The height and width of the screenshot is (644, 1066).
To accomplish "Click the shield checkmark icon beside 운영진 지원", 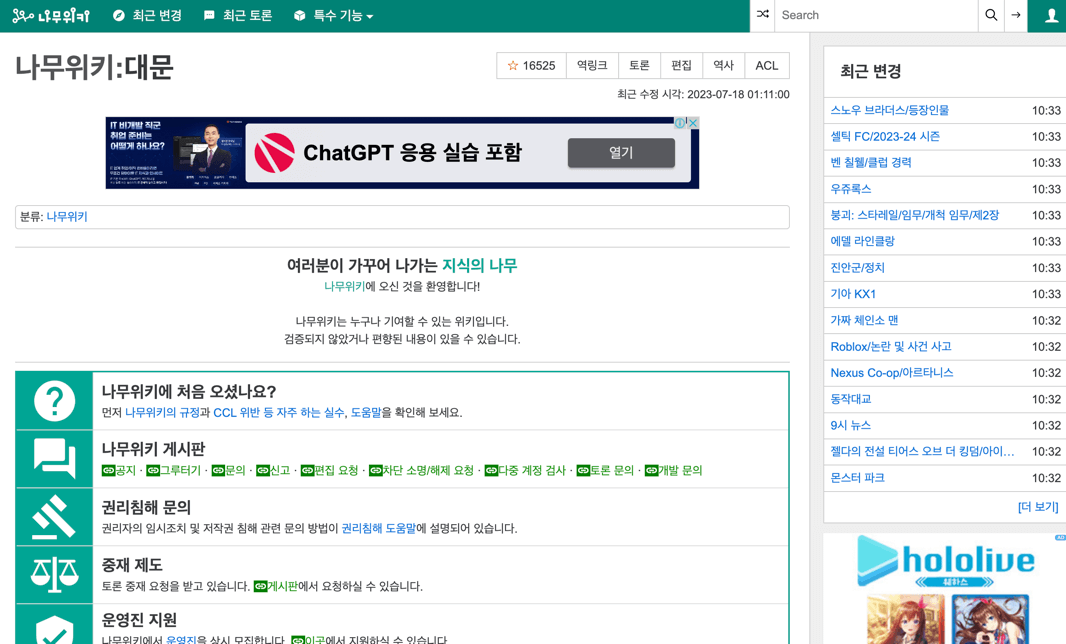I will (x=54, y=626).
